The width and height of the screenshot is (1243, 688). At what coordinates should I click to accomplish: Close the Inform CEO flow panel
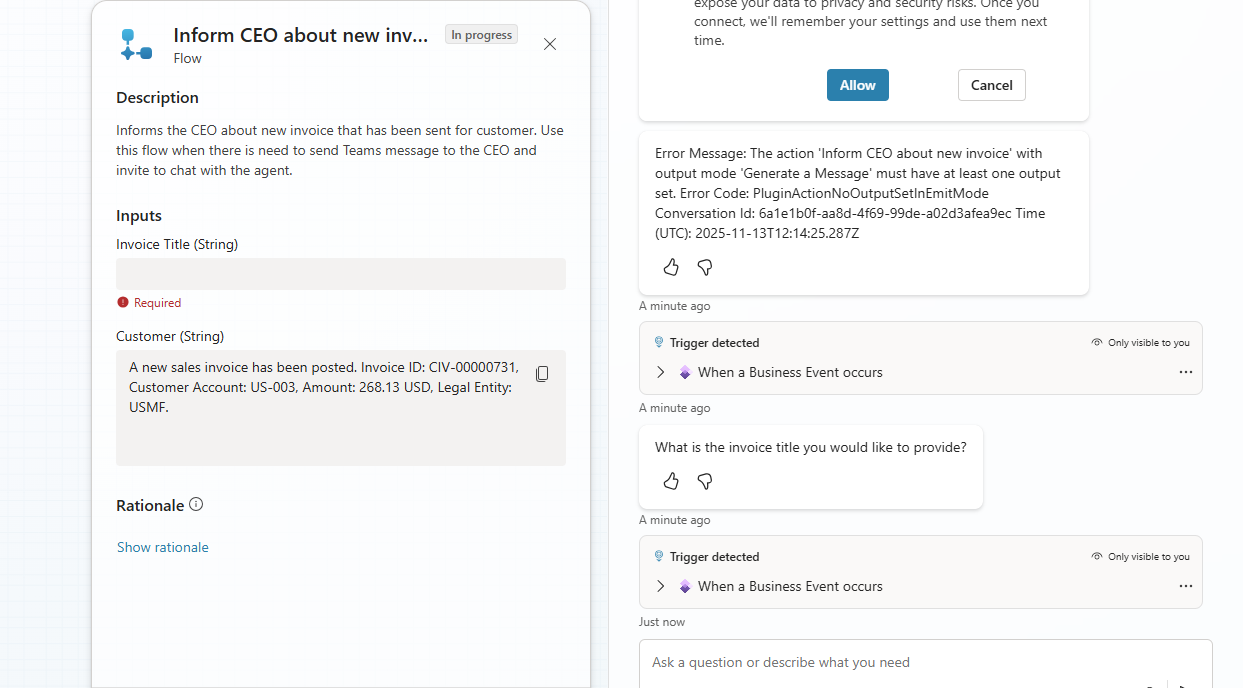coord(550,44)
